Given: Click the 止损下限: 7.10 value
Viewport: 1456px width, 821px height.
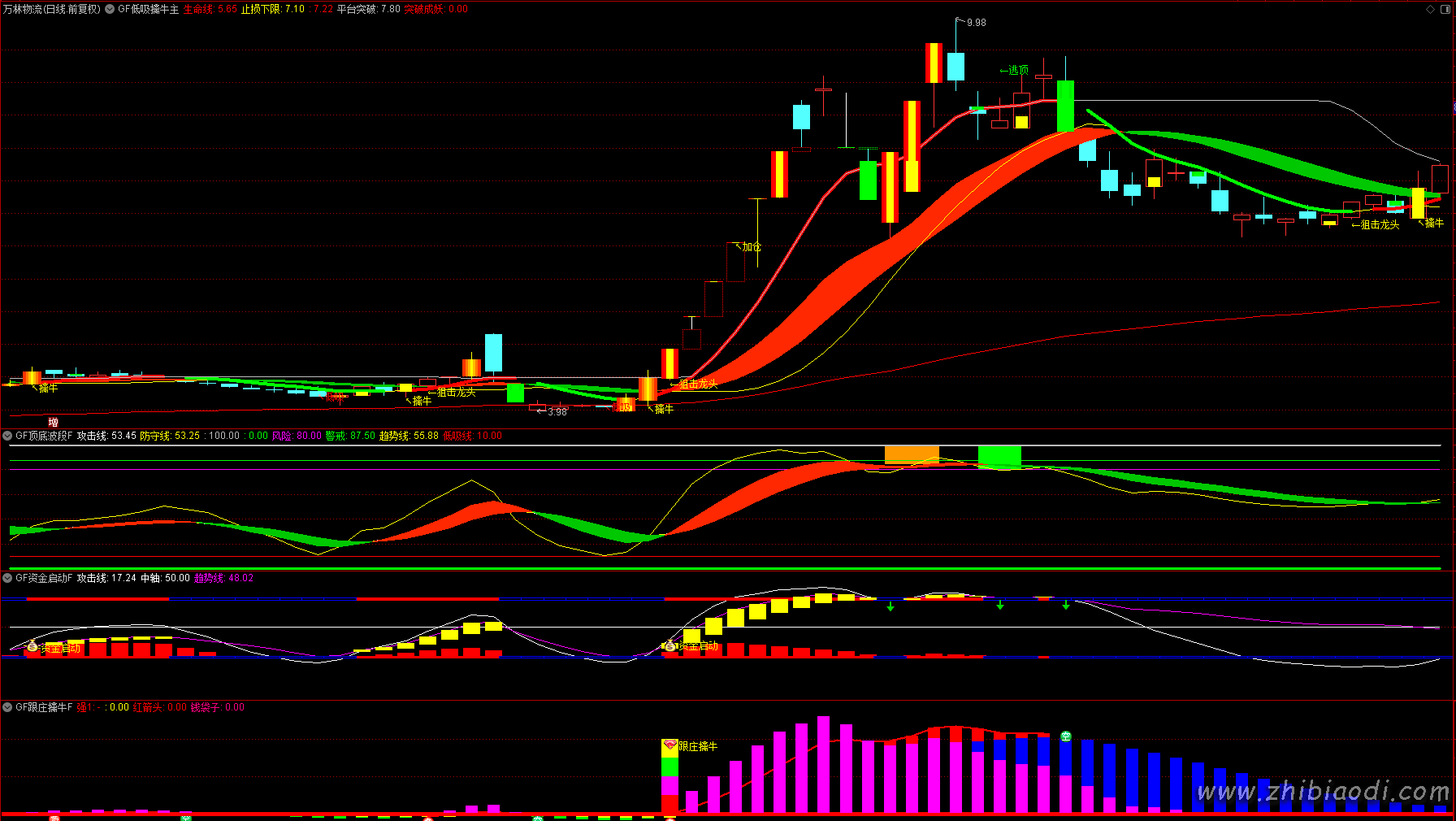Looking at the screenshot, I should click(x=273, y=9).
